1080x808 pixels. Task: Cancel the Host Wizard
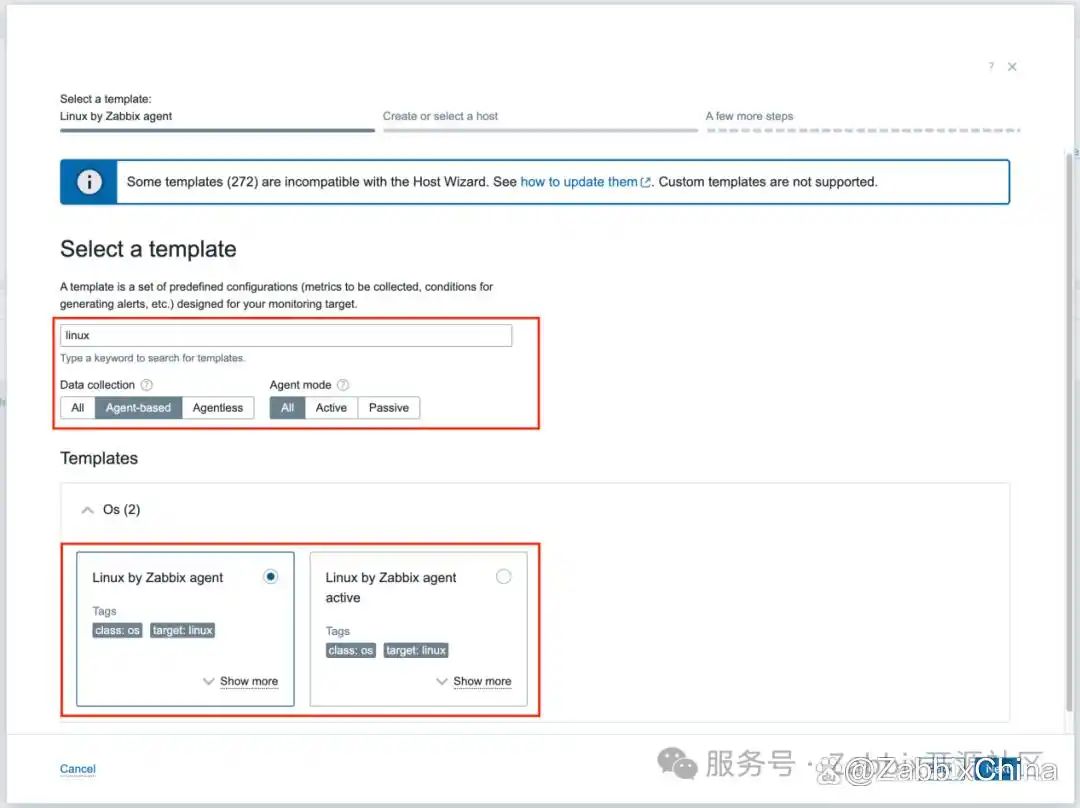[78, 769]
